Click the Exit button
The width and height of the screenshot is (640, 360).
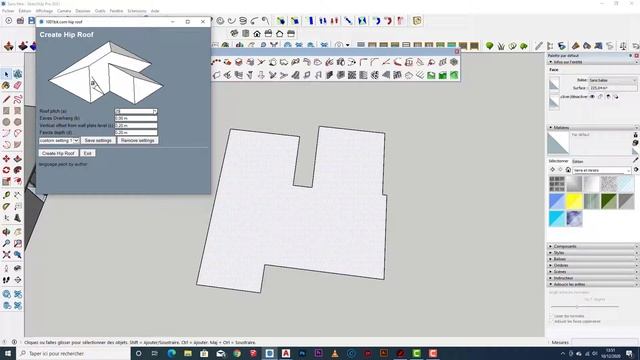point(87,153)
